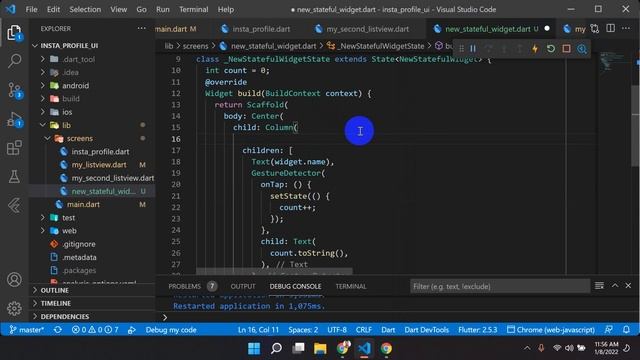Open the File menu
The image size is (640, 360).
point(31,9)
